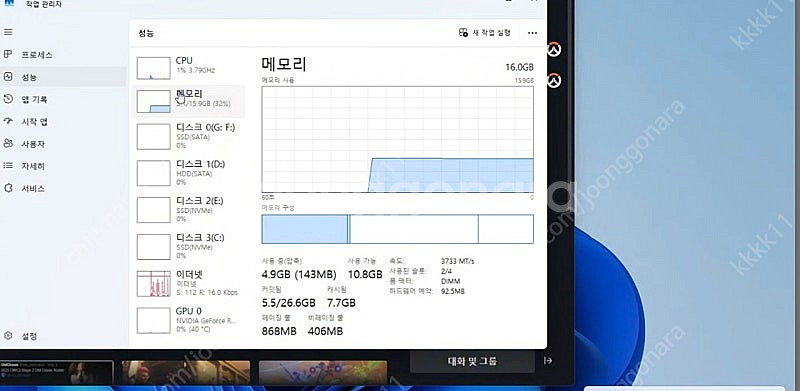
Task: Click the 프로세스 sidebar icon
Action: [x=8, y=54]
